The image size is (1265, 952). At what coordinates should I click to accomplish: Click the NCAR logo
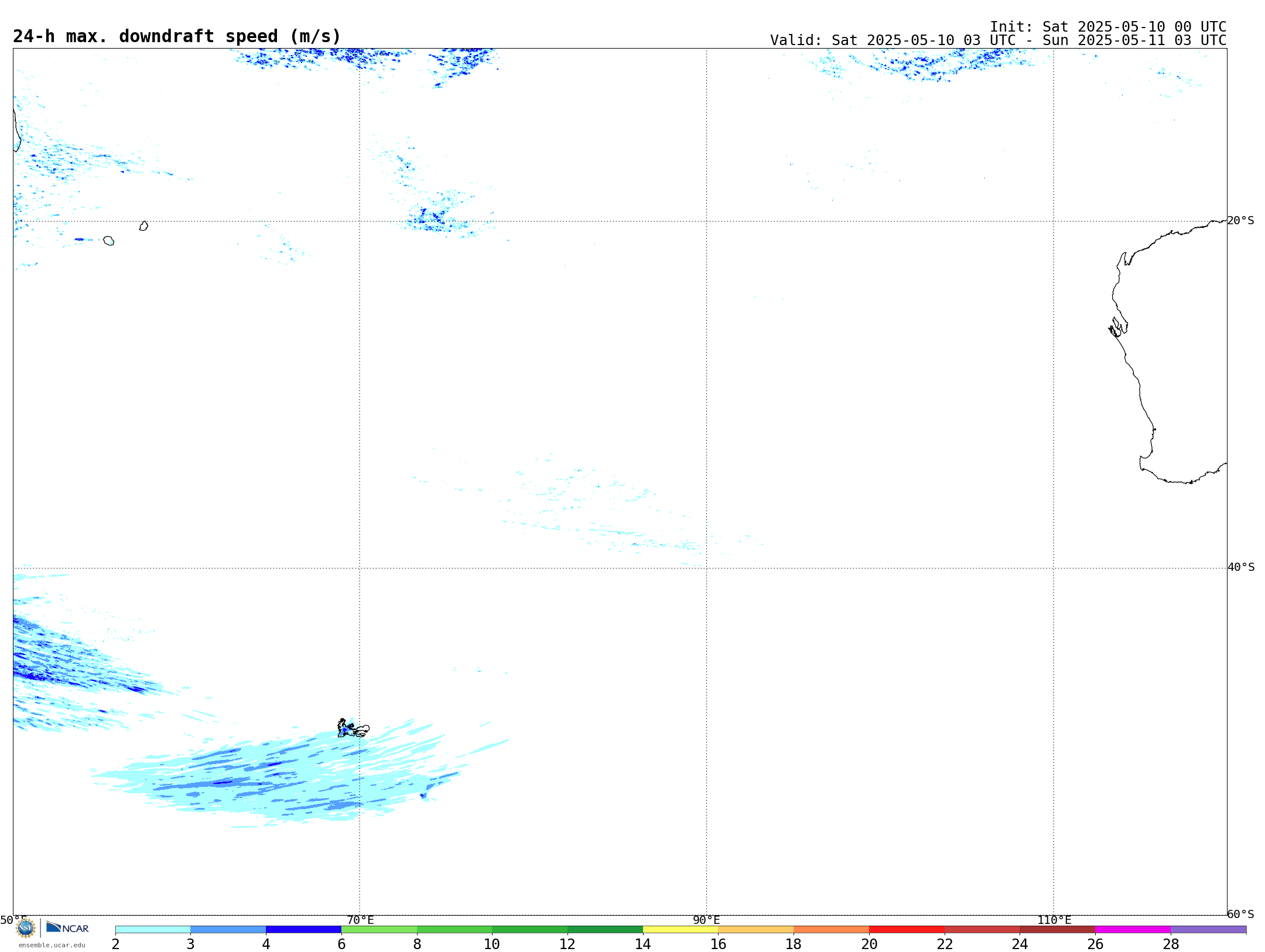[67, 927]
